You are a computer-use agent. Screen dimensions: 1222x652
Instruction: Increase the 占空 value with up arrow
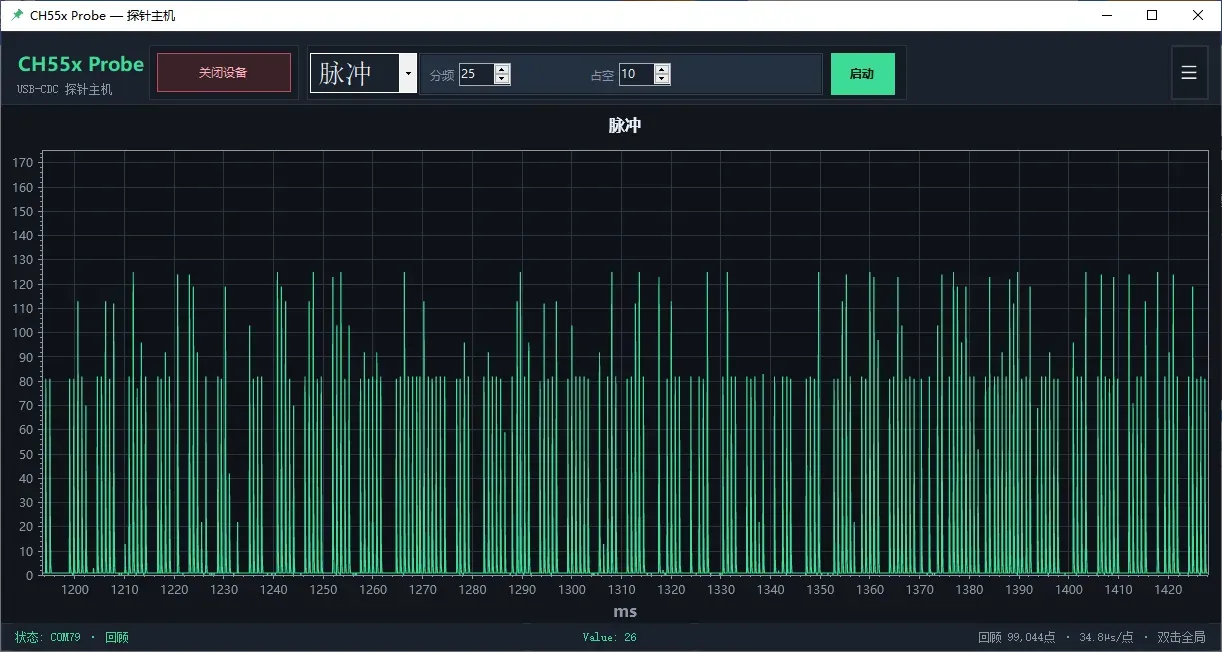pyautogui.click(x=662, y=69)
